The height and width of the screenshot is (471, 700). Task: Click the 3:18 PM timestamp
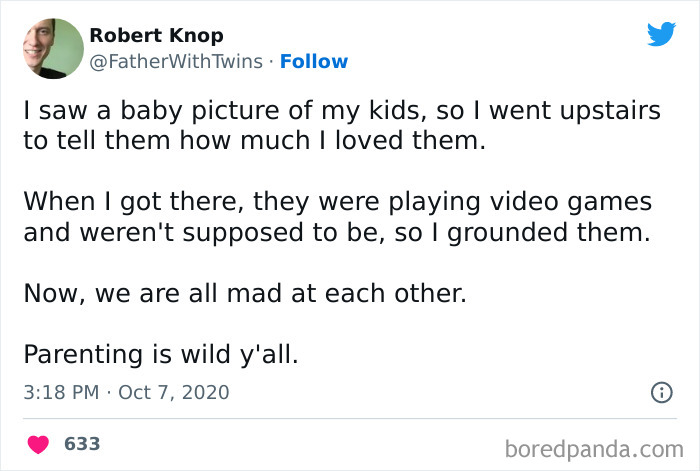tap(61, 393)
